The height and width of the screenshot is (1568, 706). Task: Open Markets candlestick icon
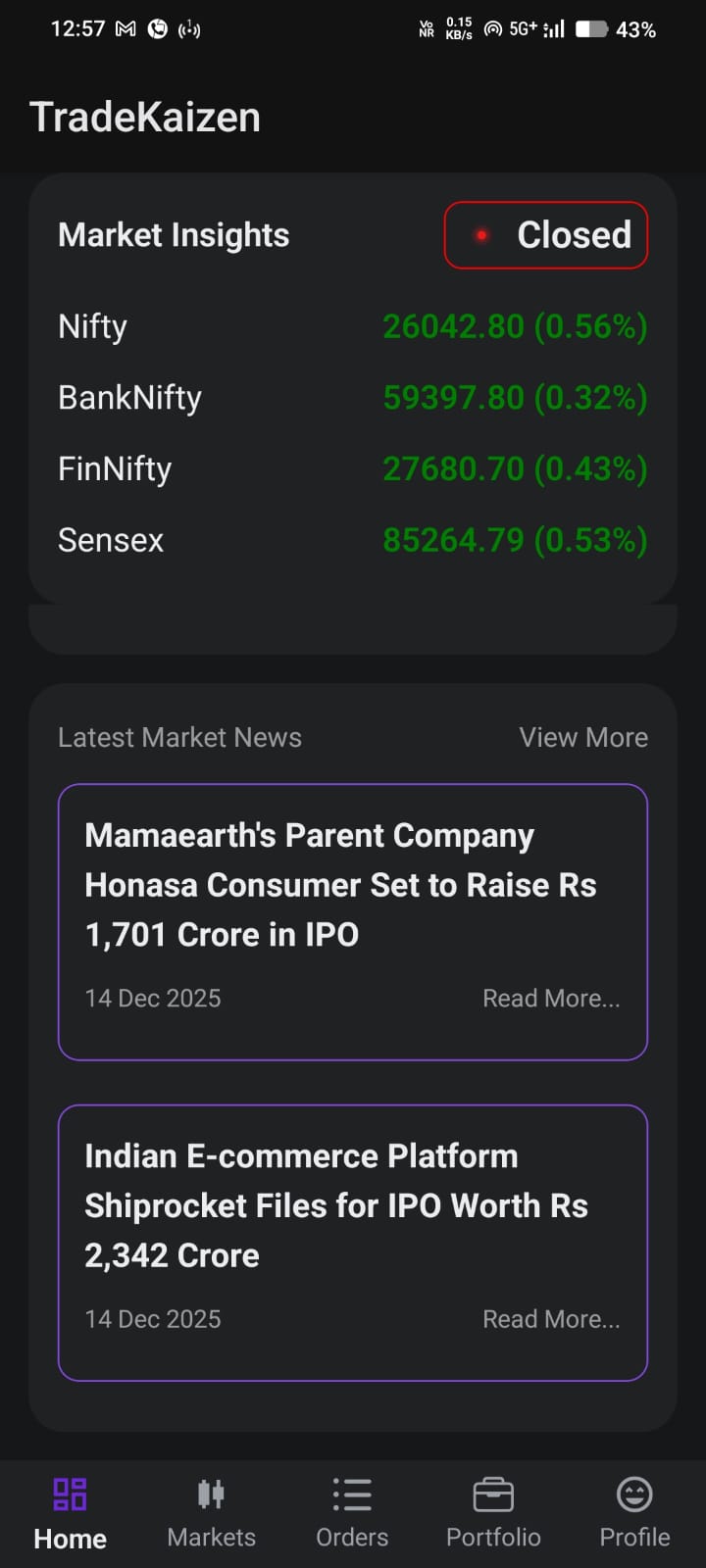tap(211, 1494)
